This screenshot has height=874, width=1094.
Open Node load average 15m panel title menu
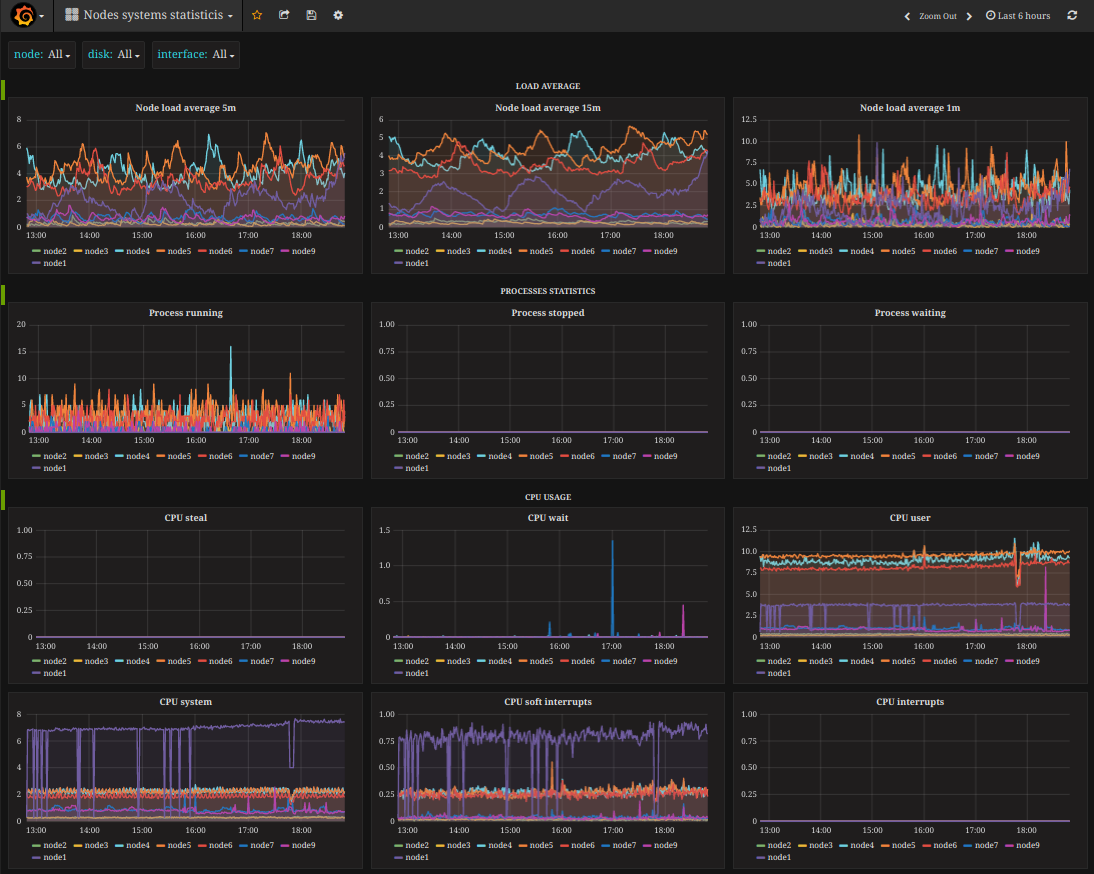click(x=548, y=108)
